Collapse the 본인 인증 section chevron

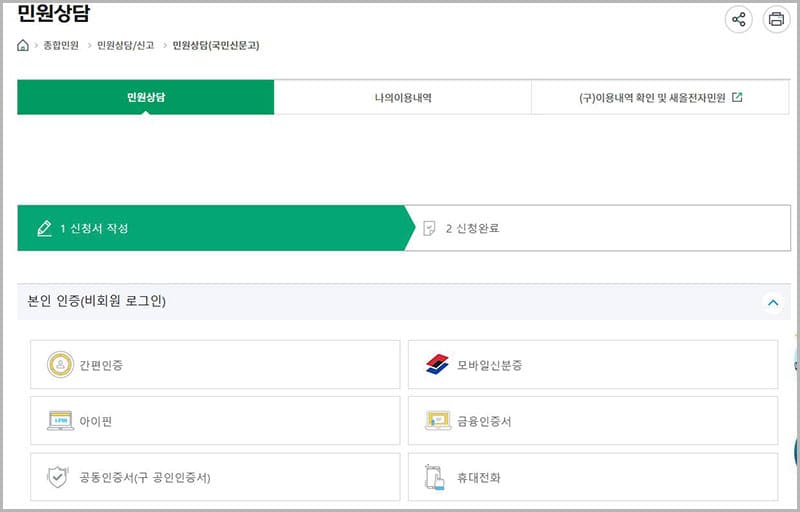click(771, 301)
